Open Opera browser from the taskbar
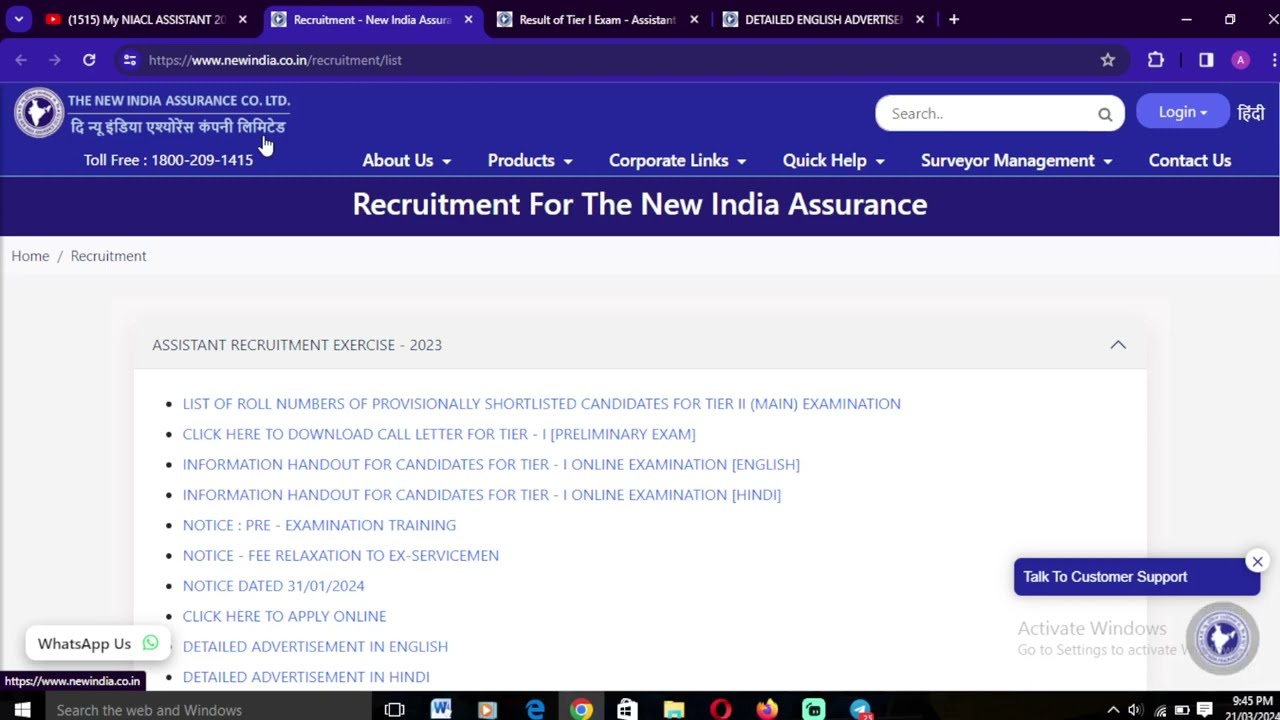The height and width of the screenshot is (720, 1280). click(720, 710)
